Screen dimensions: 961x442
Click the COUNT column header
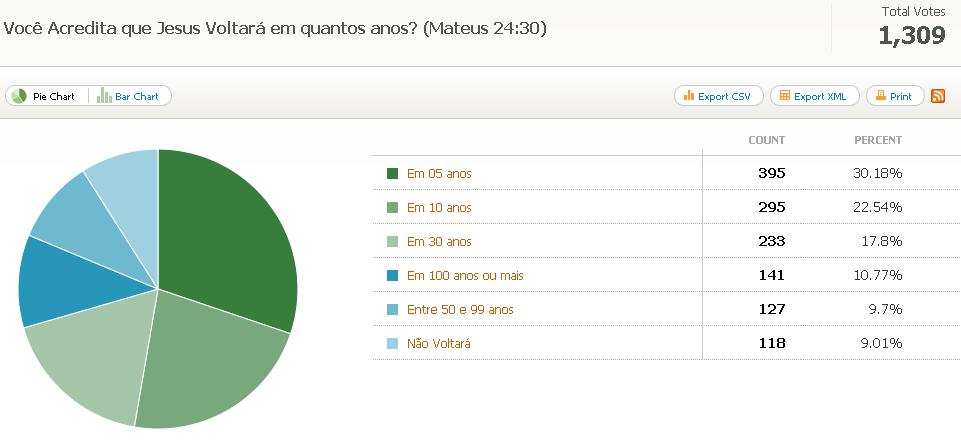[766, 140]
